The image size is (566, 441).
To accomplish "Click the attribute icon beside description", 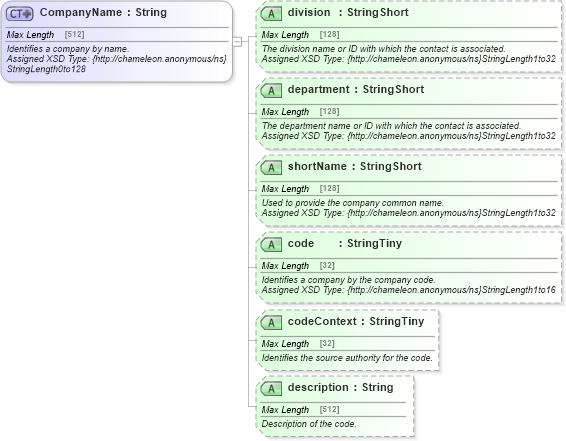I will coord(271,389).
